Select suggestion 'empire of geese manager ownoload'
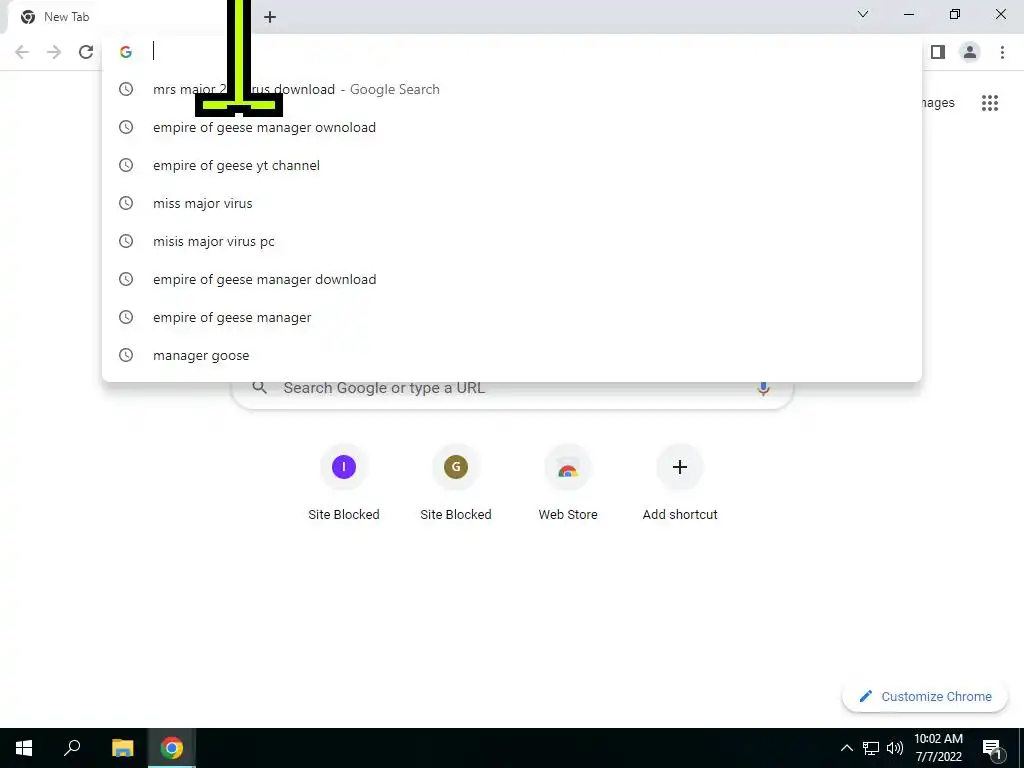 512,127
